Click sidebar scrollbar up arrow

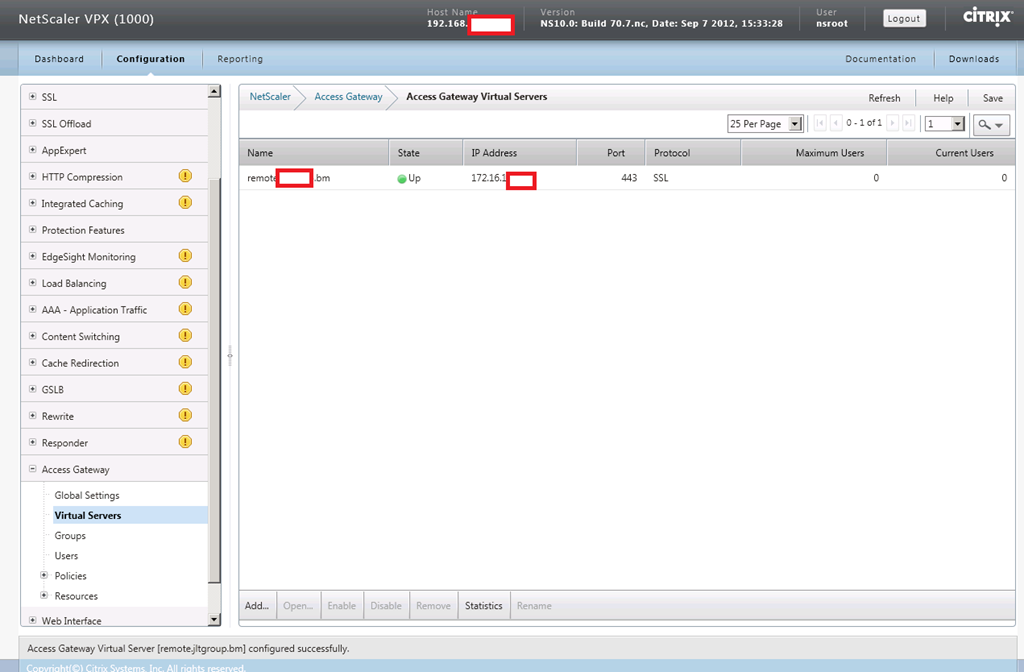(x=214, y=91)
